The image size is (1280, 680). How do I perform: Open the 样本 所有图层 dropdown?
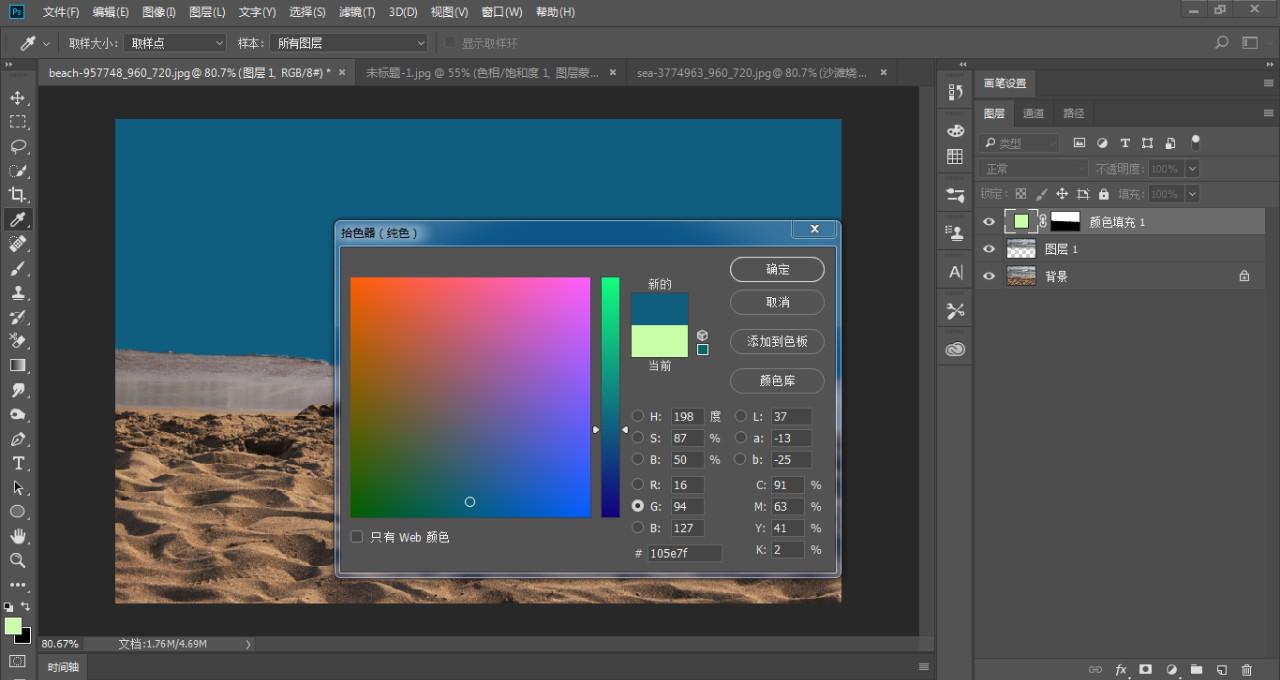click(348, 43)
